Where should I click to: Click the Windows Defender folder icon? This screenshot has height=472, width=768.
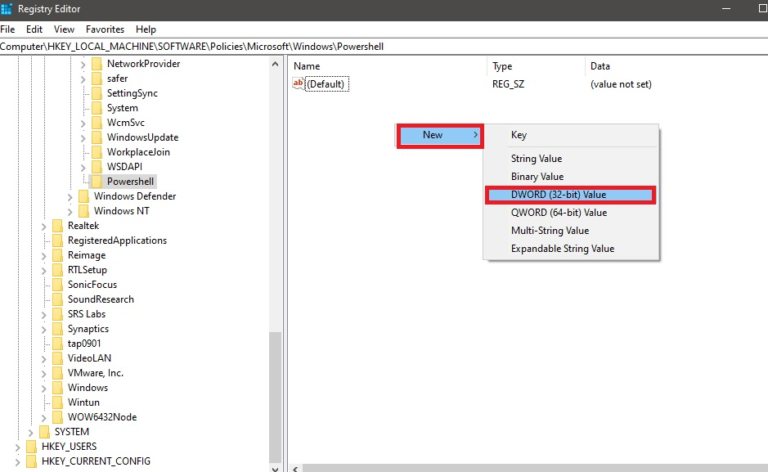click(83, 197)
